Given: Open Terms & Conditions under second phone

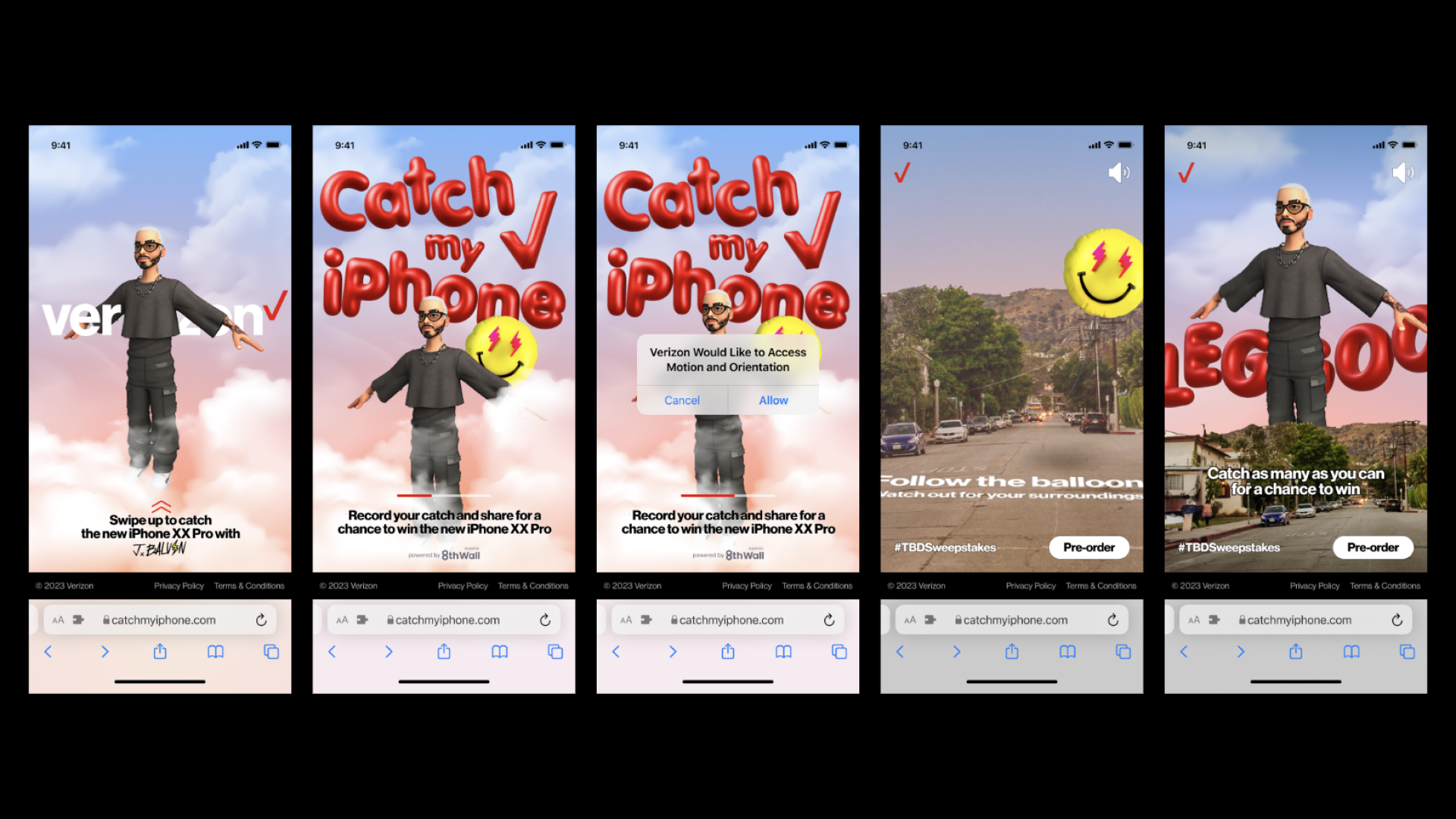Looking at the screenshot, I should (x=533, y=586).
